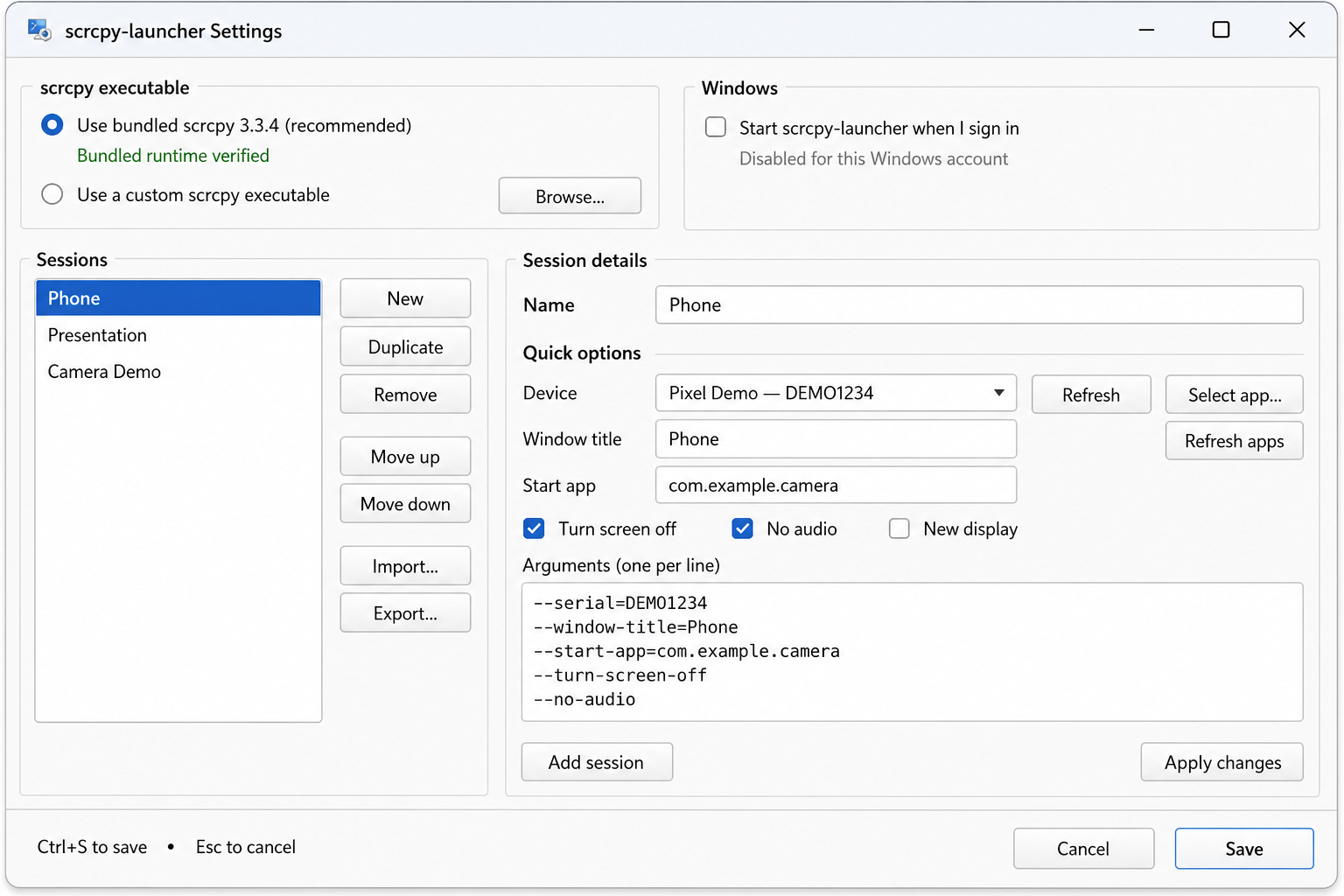1344x896 pixels.
Task: Open the Device dropdown list
Action: [836, 393]
